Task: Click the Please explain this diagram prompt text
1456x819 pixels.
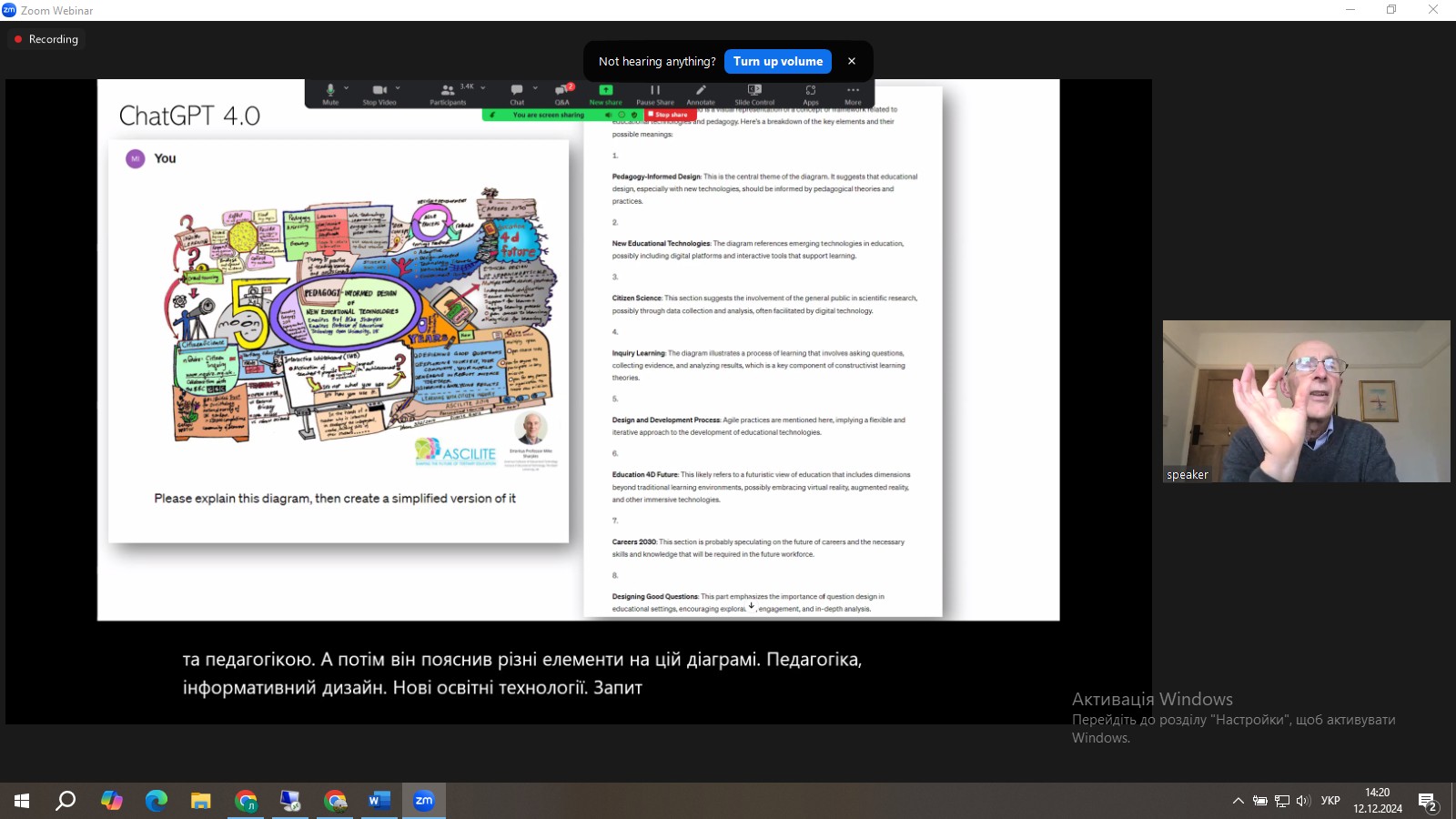Action: [335, 499]
